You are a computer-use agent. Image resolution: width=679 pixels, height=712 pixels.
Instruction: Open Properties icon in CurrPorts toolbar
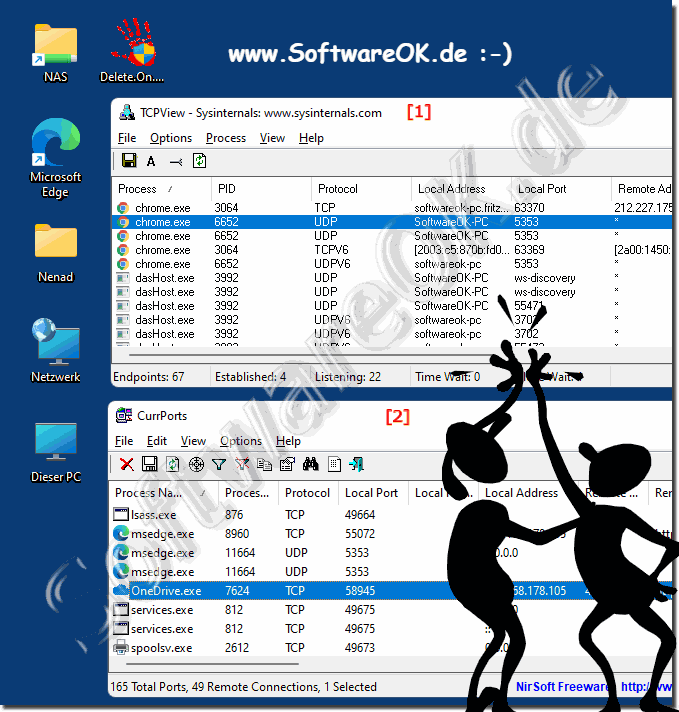287,464
